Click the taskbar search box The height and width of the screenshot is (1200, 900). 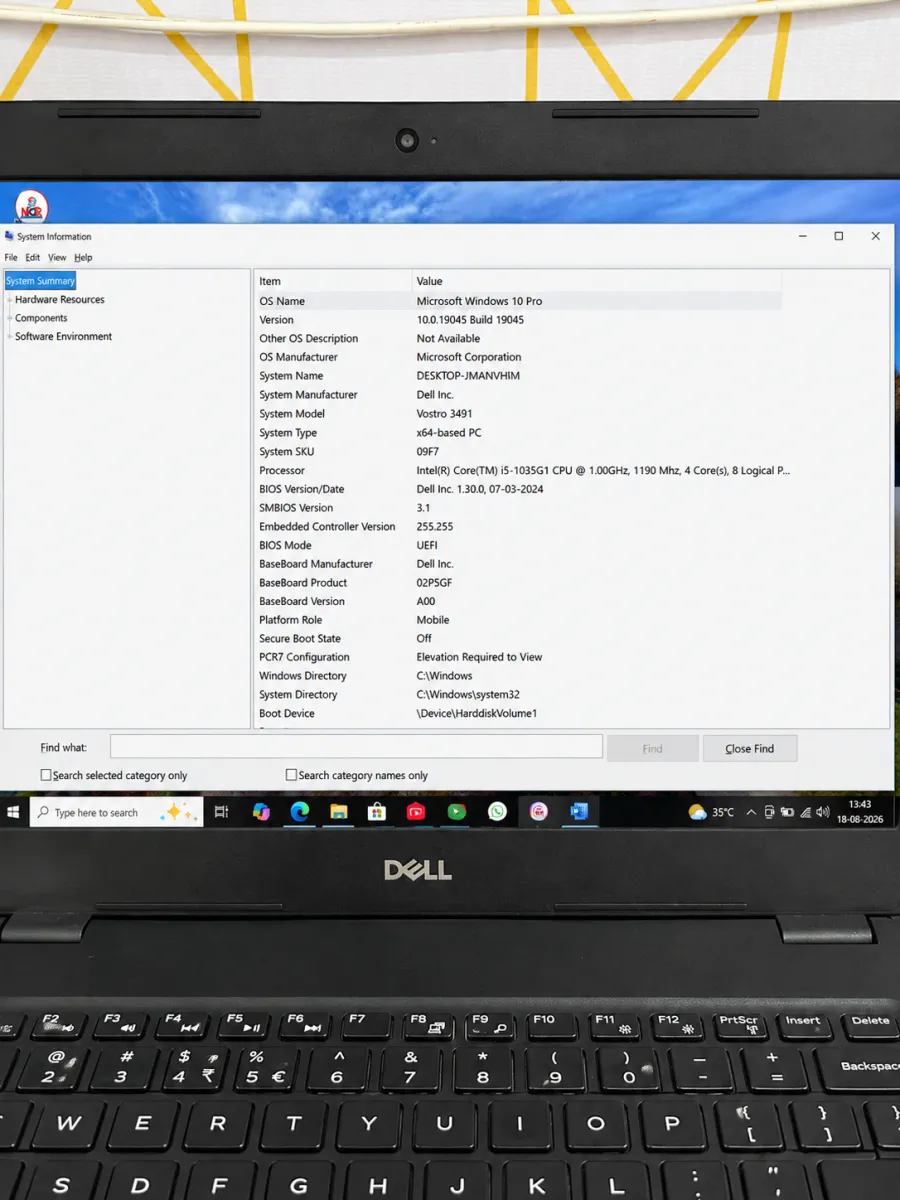click(x=116, y=812)
